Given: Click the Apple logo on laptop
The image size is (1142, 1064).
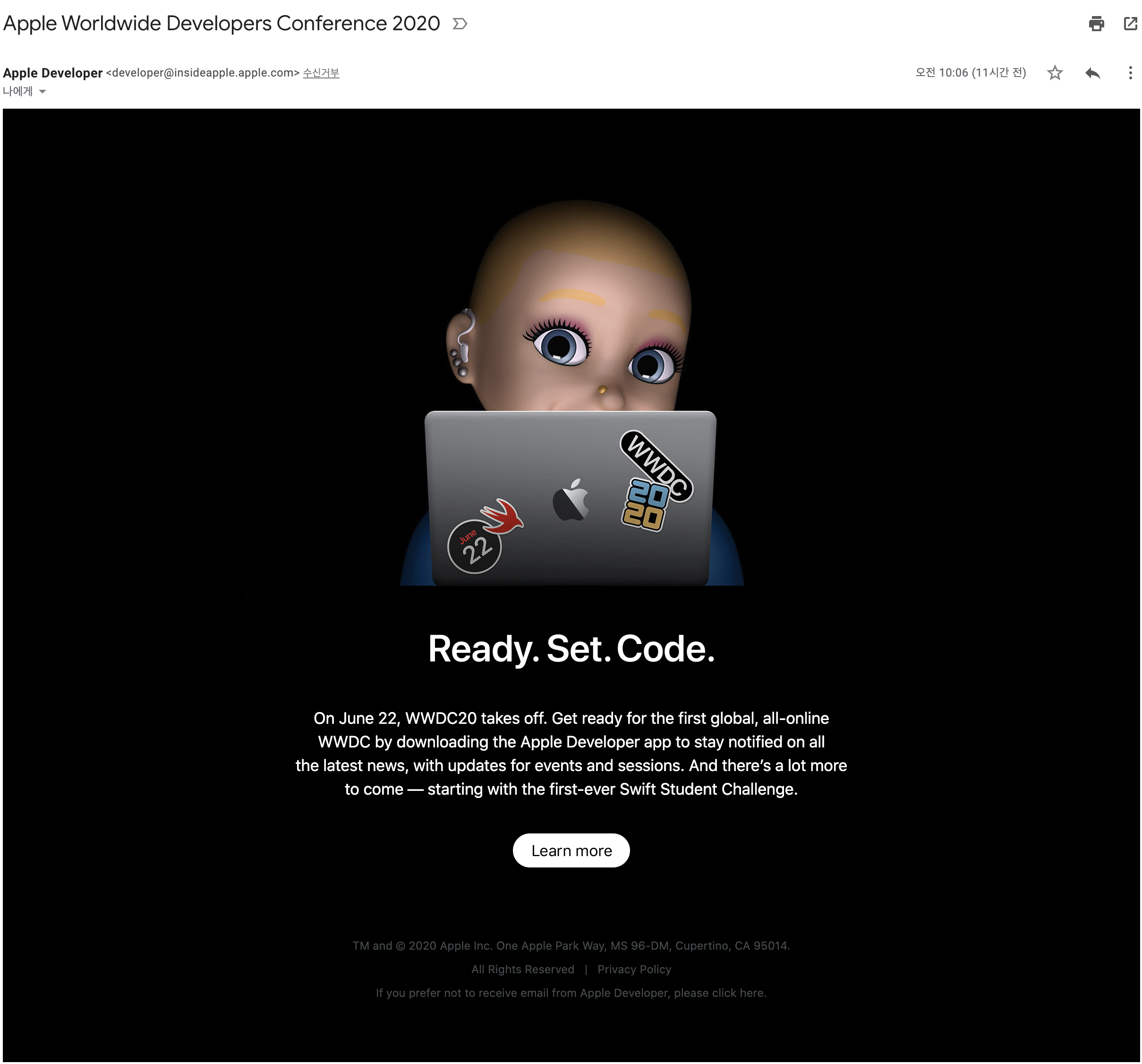Looking at the screenshot, I should tap(571, 500).
